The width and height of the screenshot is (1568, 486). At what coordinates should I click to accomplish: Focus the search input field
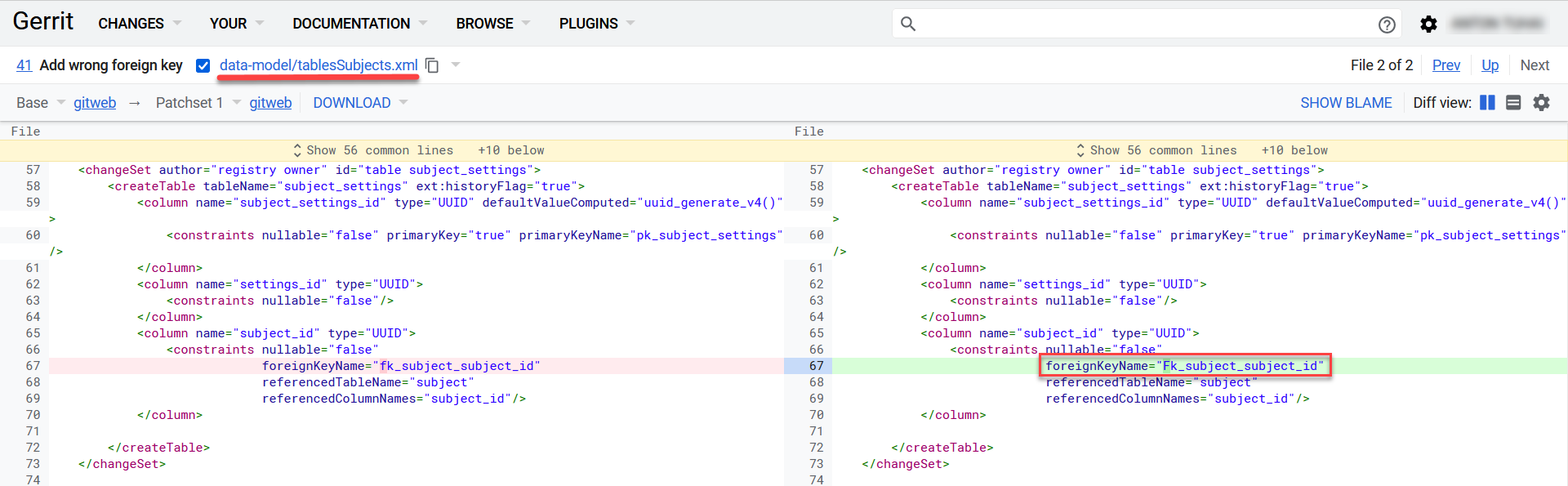tap(1147, 24)
